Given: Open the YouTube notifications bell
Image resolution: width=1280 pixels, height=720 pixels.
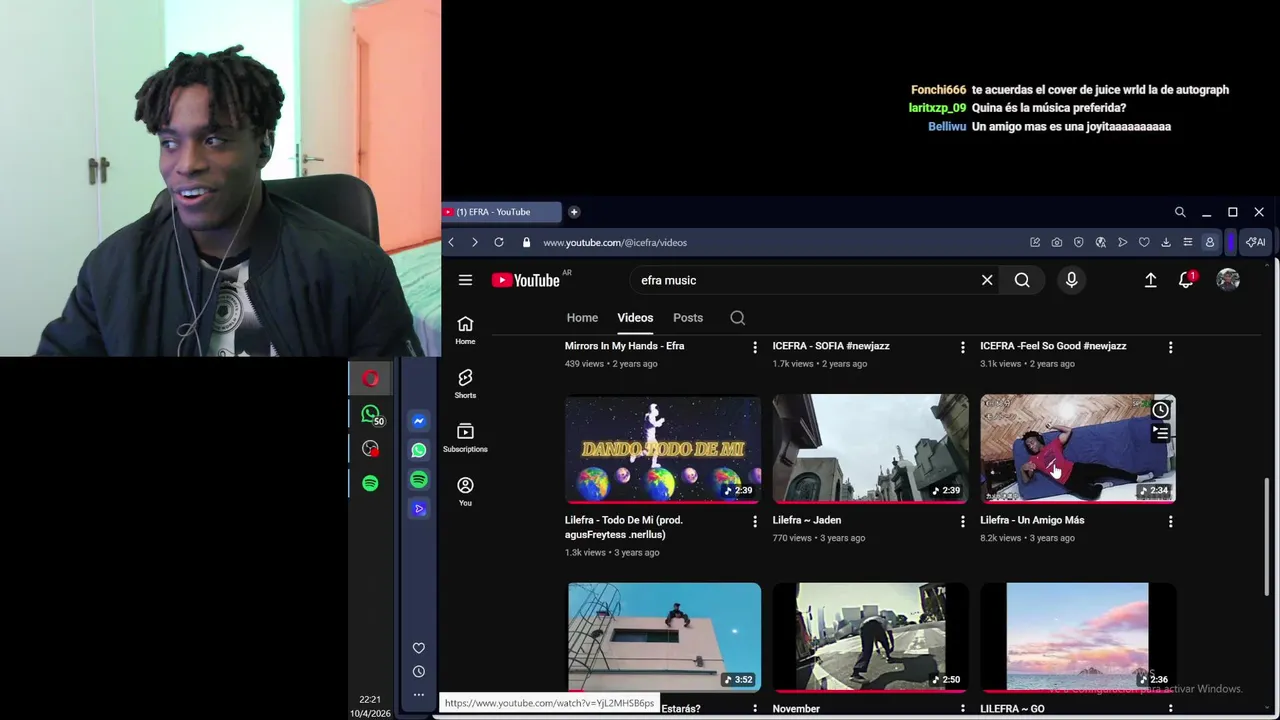Looking at the screenshot, I should (x=1187, y=280).
